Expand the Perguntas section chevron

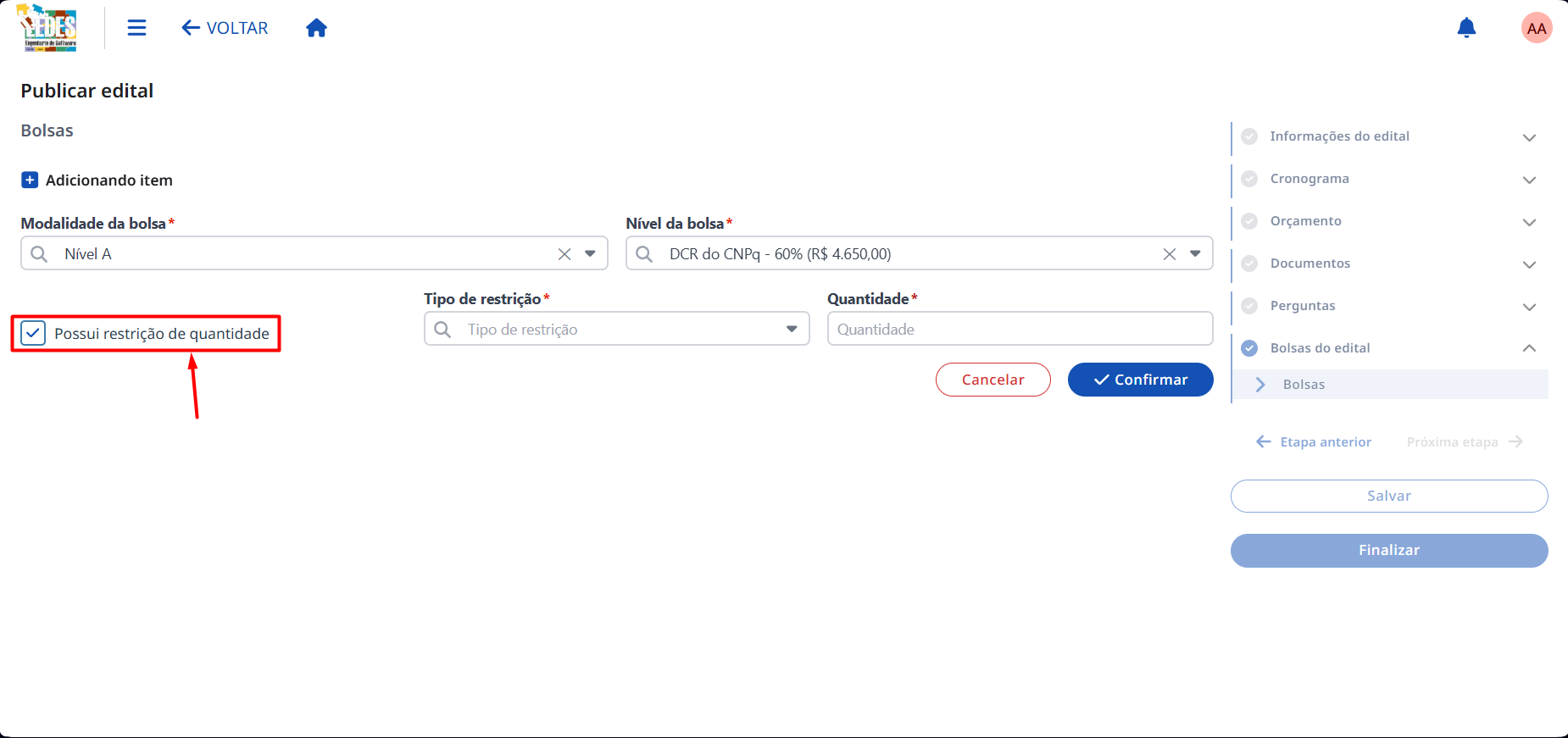pyautogui.click(x=1529, y=307)
